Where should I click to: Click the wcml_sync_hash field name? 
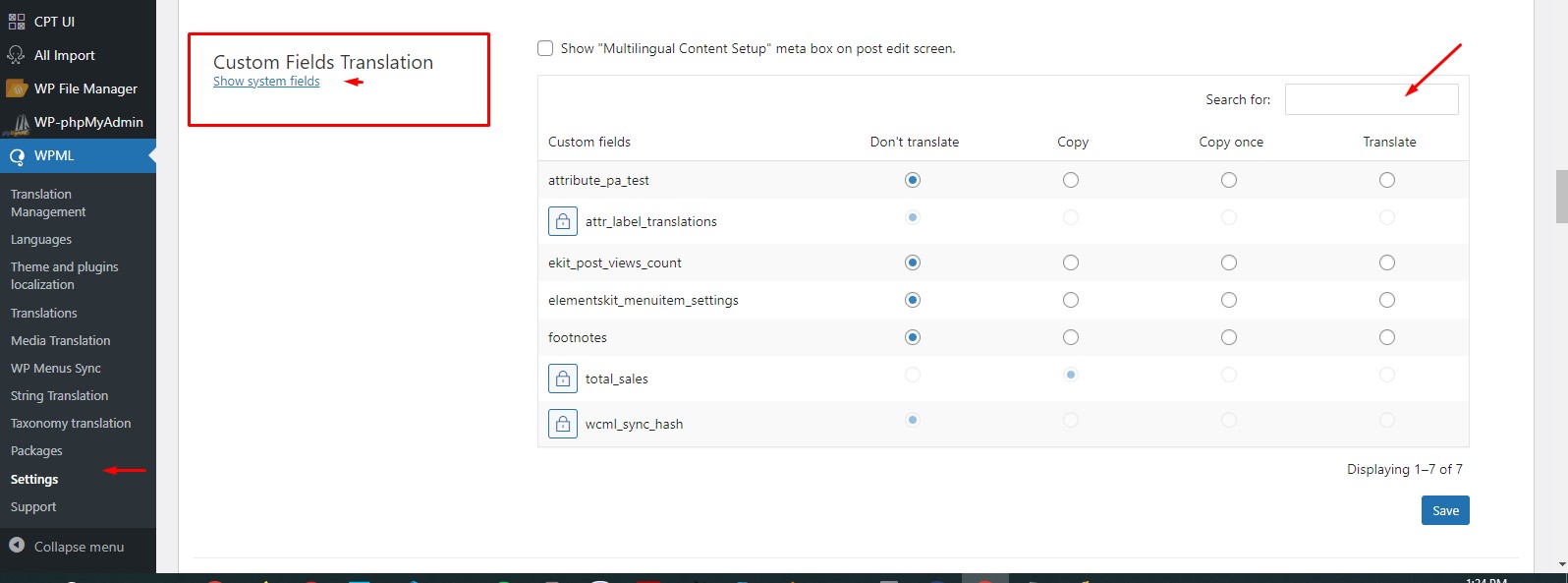click(634, 424)
